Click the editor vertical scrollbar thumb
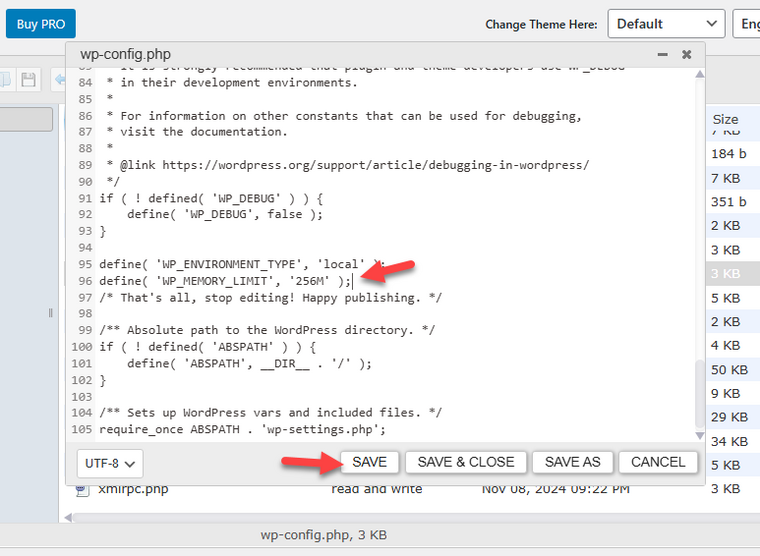The width and height of the screenshot is (760, 556). [700, 394]
